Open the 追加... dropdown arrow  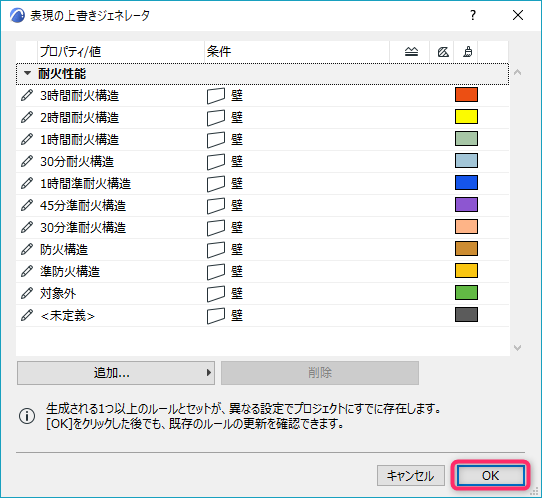(208, 373)
